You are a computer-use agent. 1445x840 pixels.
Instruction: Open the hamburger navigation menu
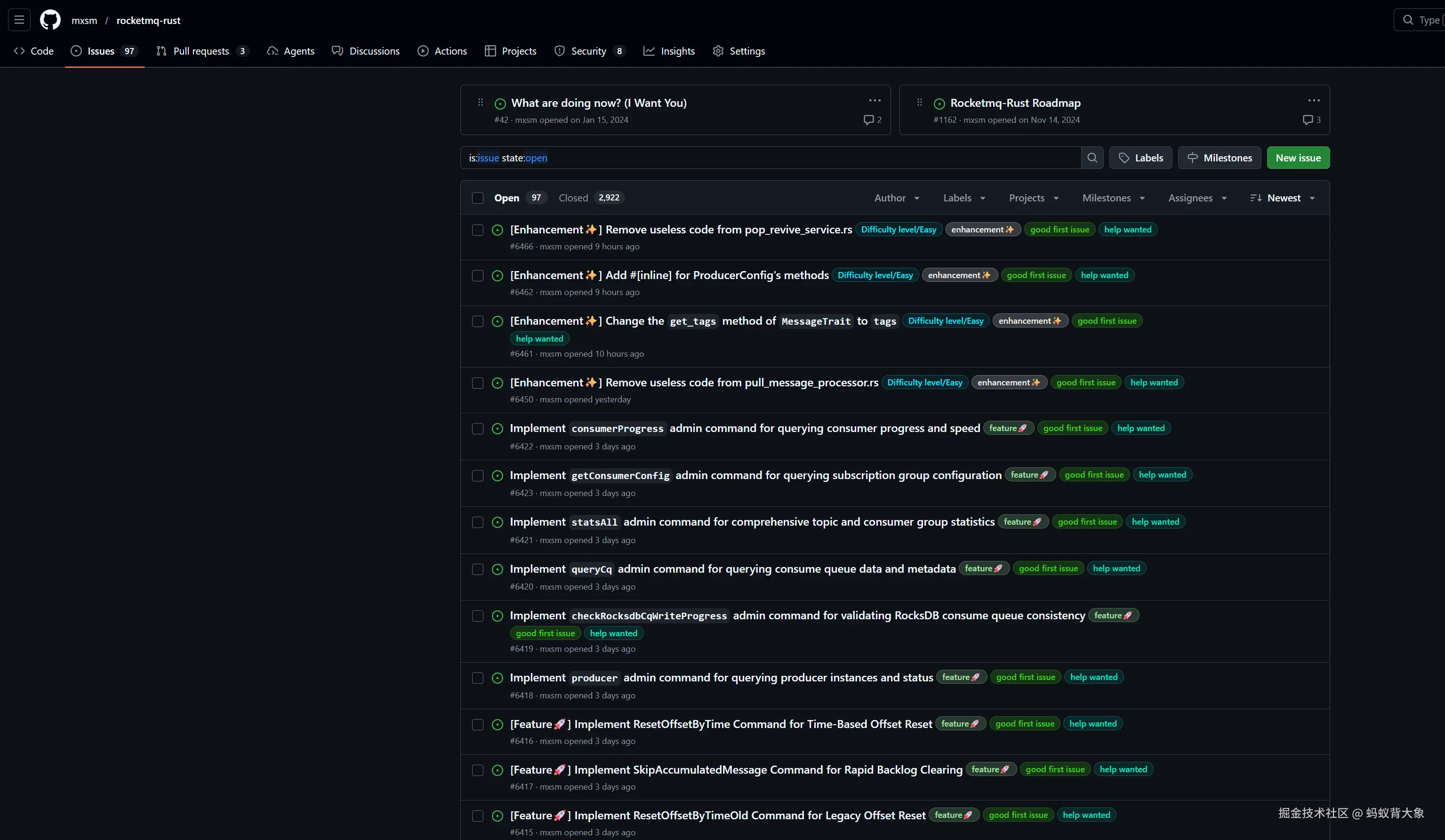pyautogui.click(x=19, y=20)
